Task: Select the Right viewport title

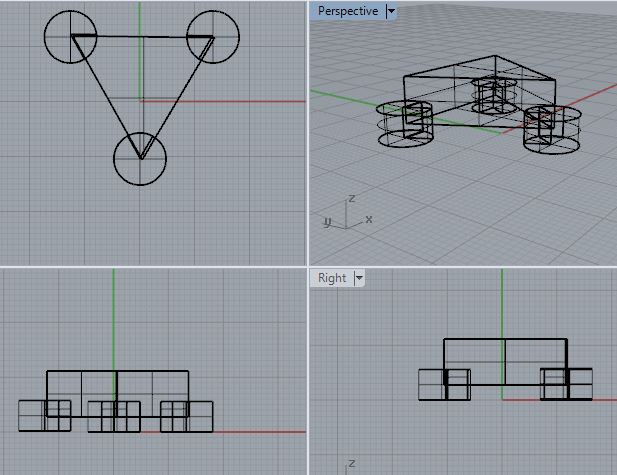Action: point(332,278)
